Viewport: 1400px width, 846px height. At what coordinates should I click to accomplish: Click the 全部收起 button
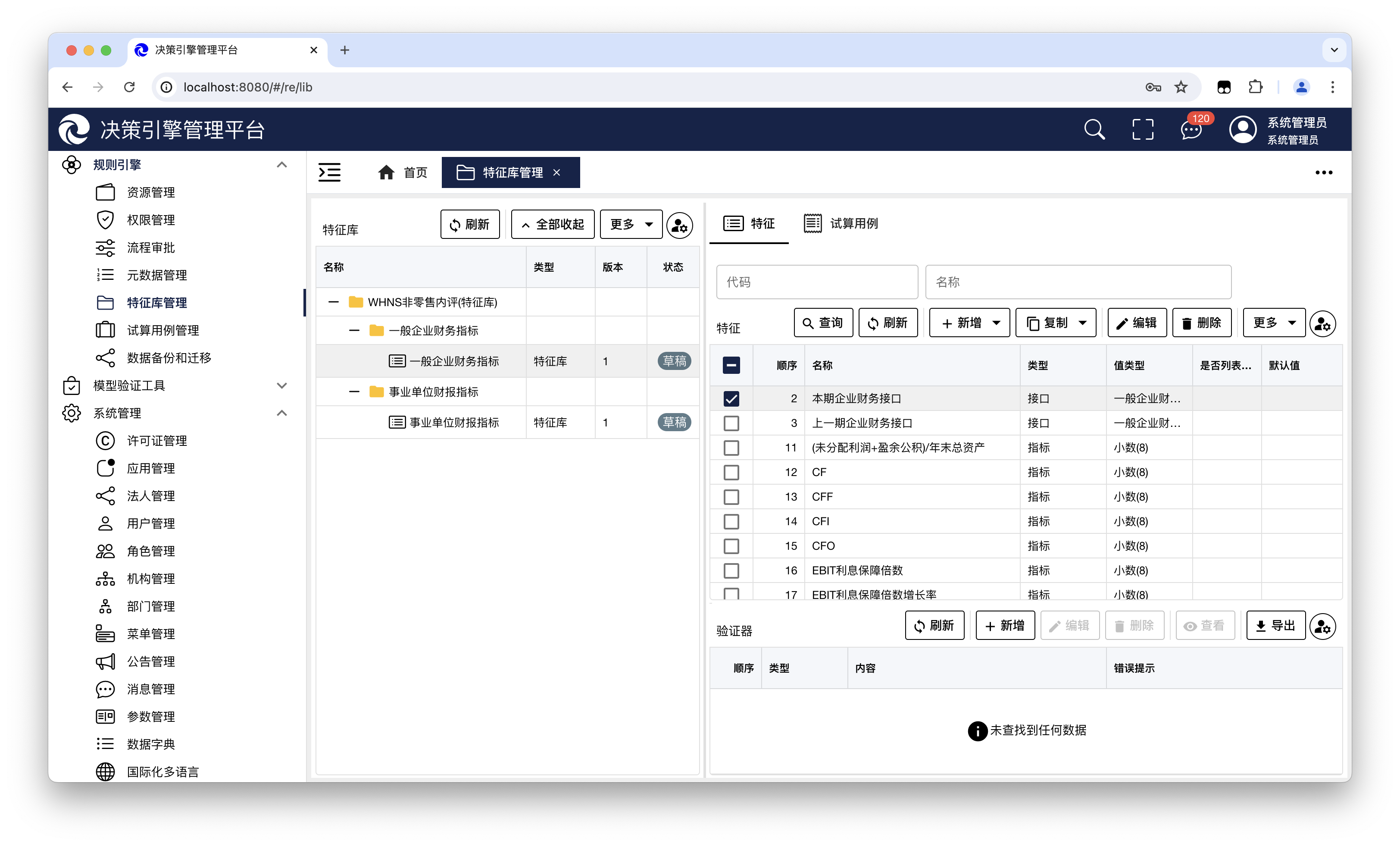(552, 225)
